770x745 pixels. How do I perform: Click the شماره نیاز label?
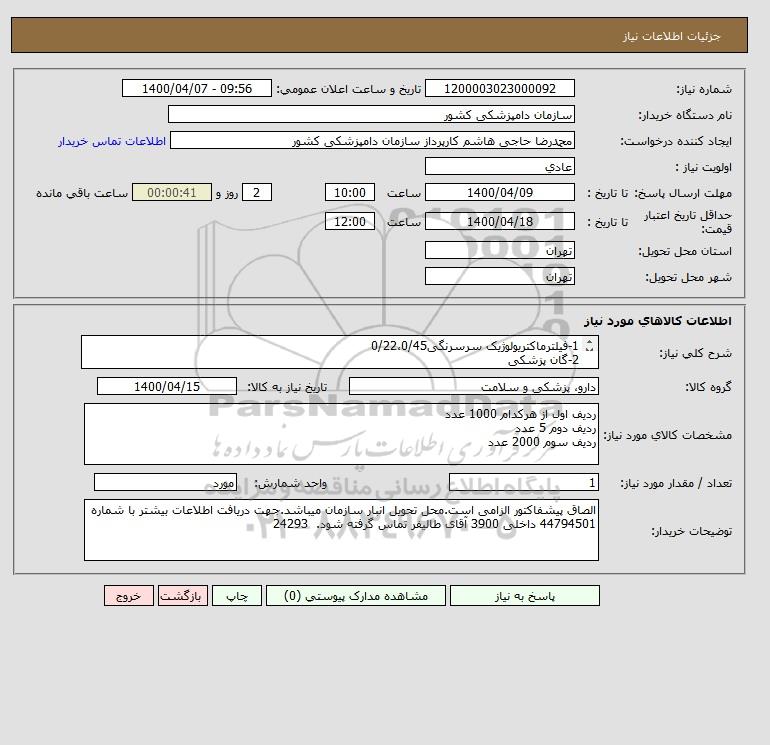click(x=704, y=89)
